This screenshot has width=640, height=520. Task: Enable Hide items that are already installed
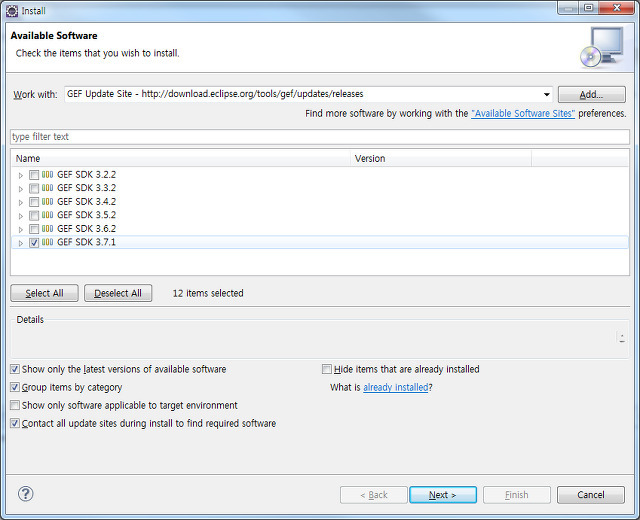(x=327, y=369)
